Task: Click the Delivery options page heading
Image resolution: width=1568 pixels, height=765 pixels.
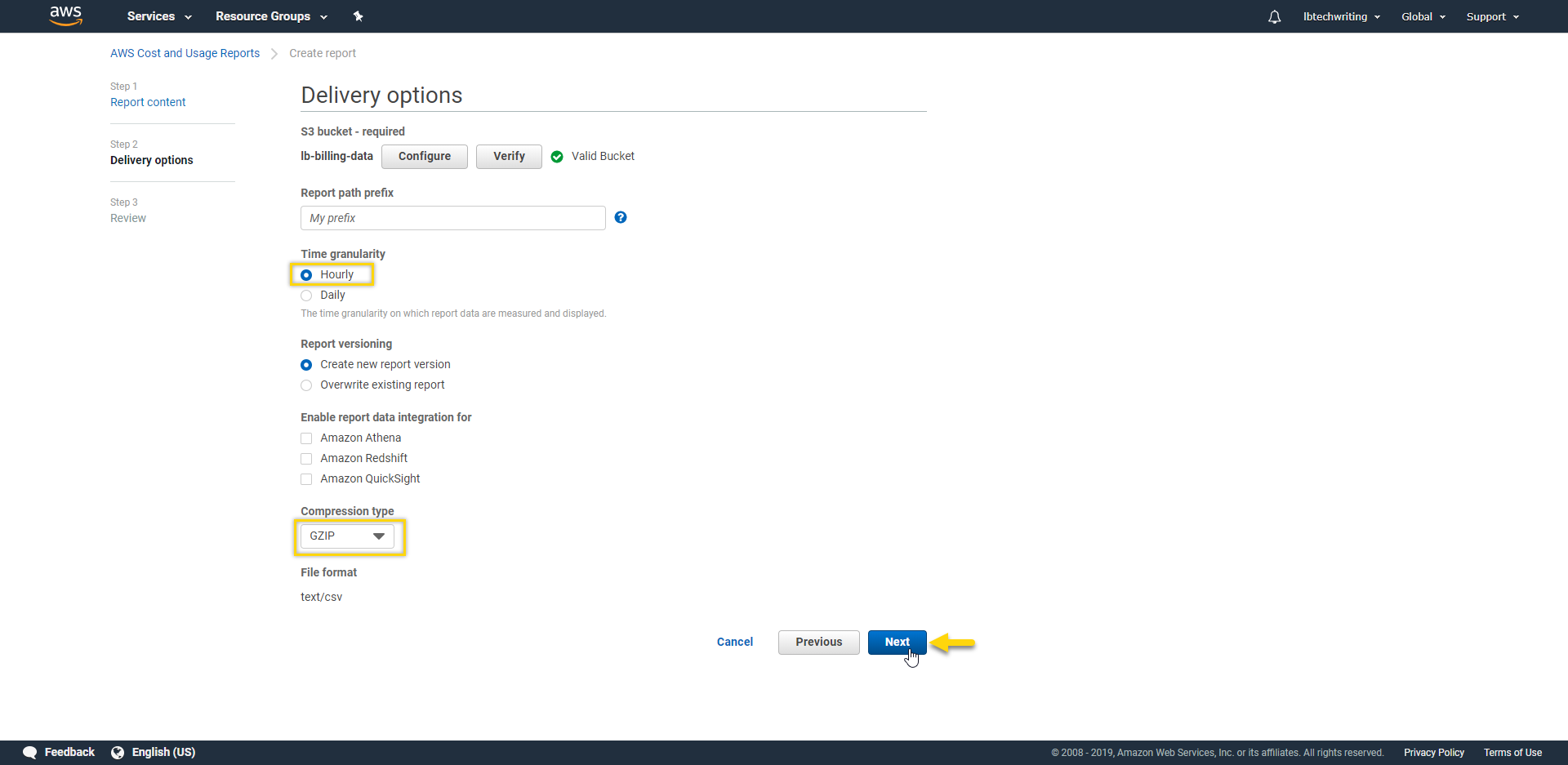Action: click(381, 96)
